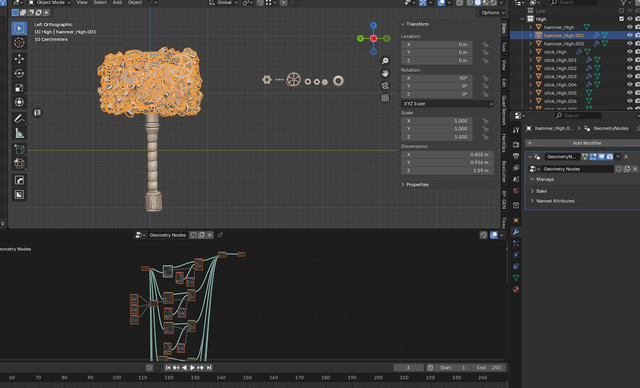Collapse the High collection
The width and height of the screenshot is (640, 388).
coord(522,19)
